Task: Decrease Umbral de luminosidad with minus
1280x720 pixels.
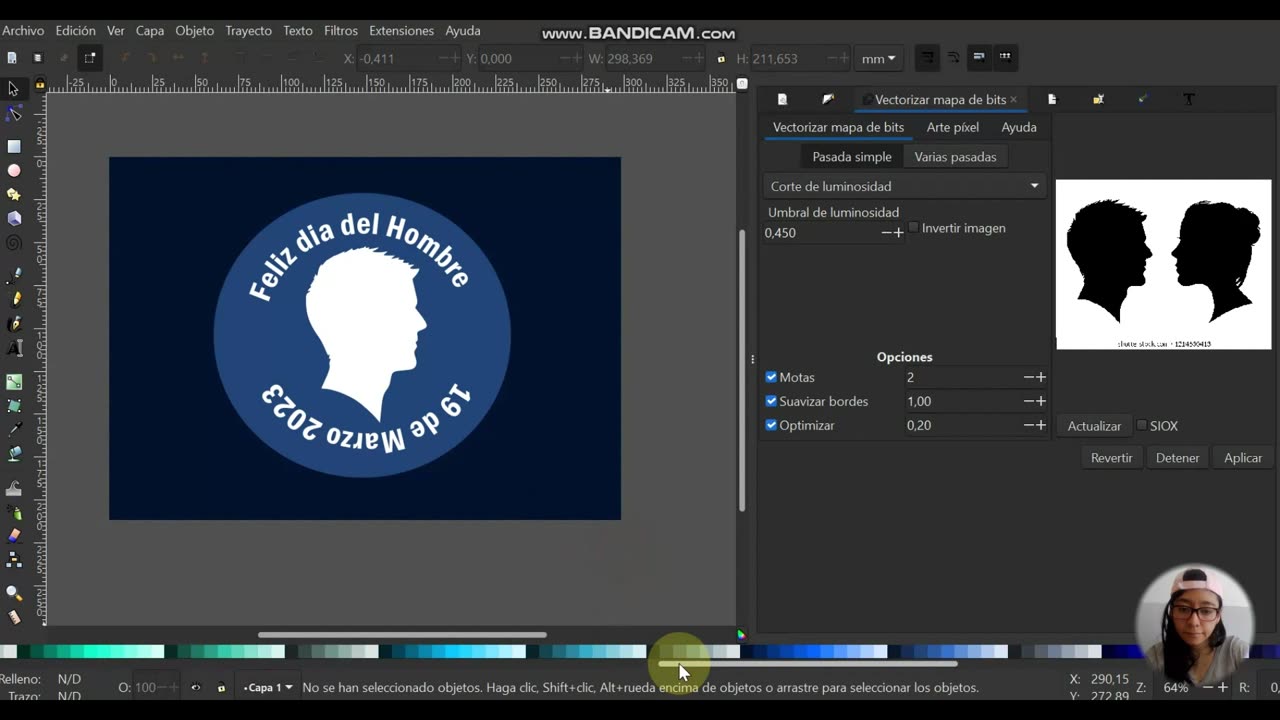Action: click(x=886, y=233)
